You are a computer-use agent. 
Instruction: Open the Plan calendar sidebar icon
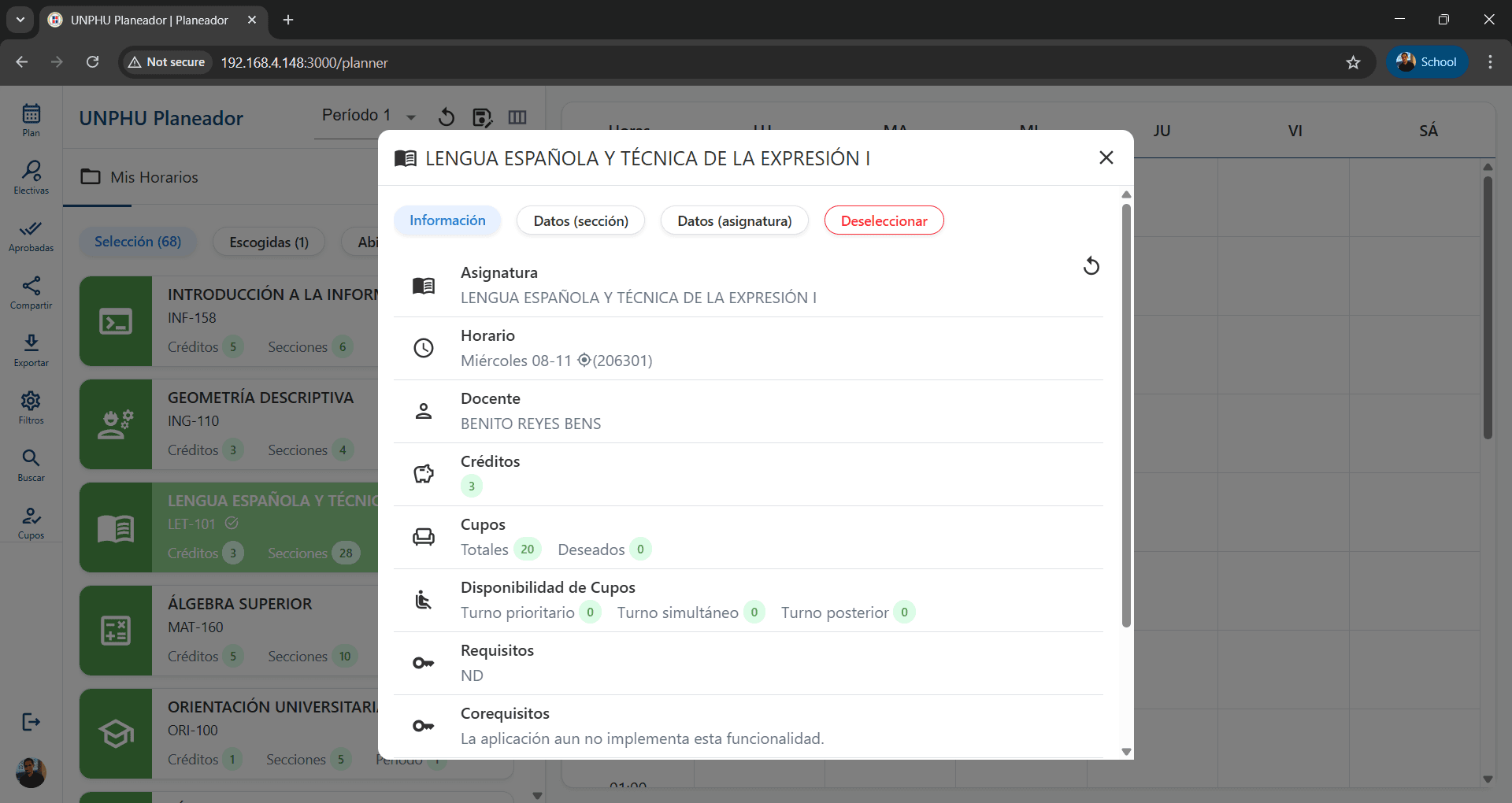31,120
